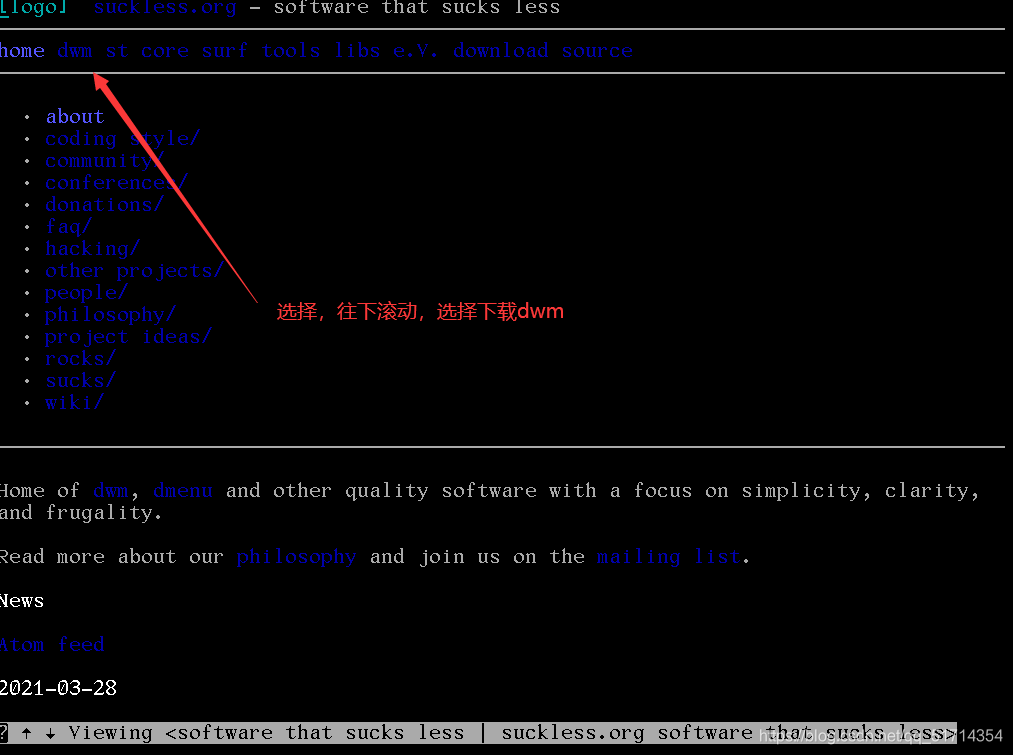Open the coding style/ link

point(123,138)
